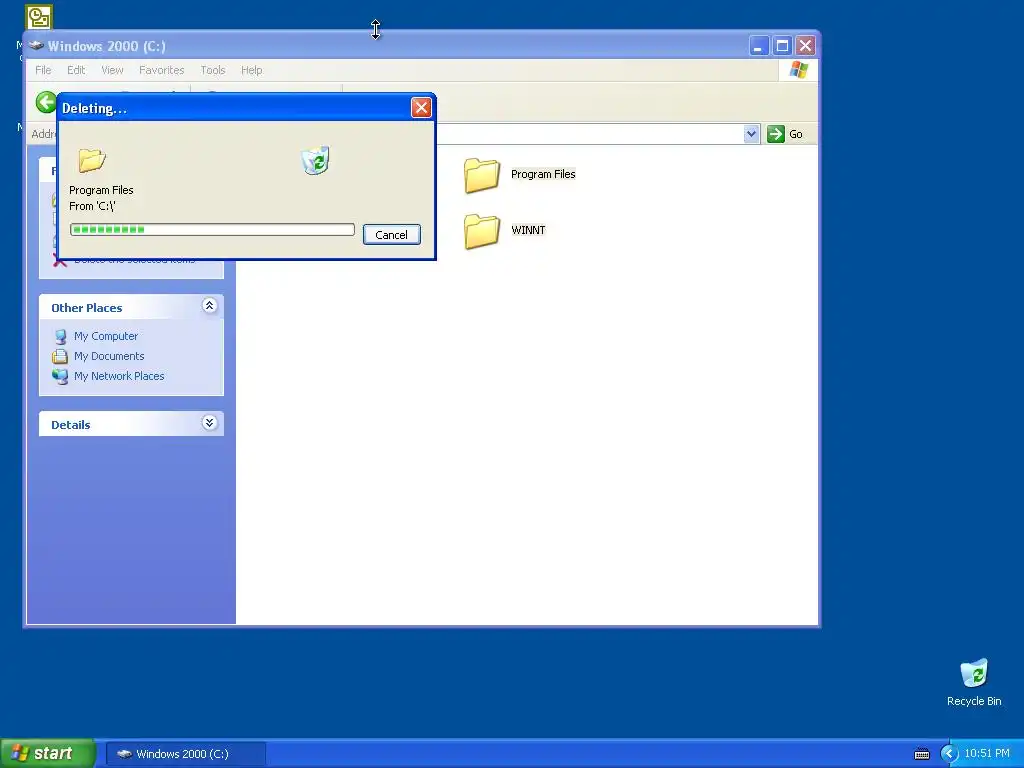The height and width of the screenshot is (768, 1024).
Task: Click the WINNT folder name
Action: (x=528, y=230)
